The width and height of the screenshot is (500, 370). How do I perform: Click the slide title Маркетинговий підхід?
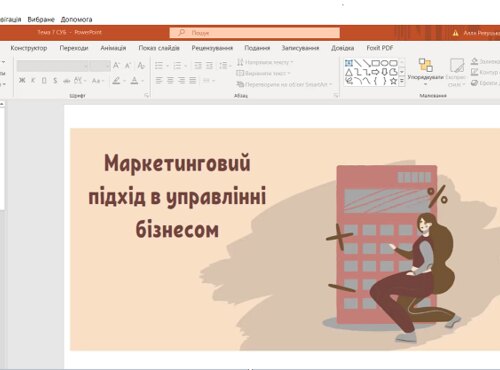pyautogui.click(x=177, y=196)
